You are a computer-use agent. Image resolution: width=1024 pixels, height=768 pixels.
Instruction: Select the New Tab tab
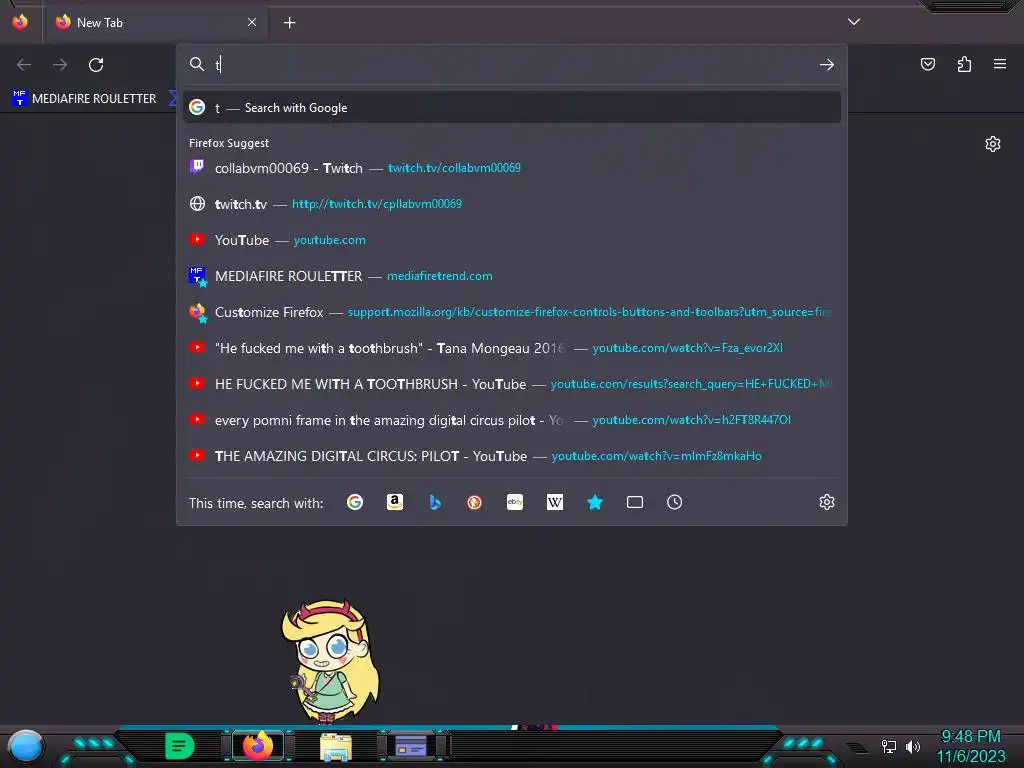point(155,23)
